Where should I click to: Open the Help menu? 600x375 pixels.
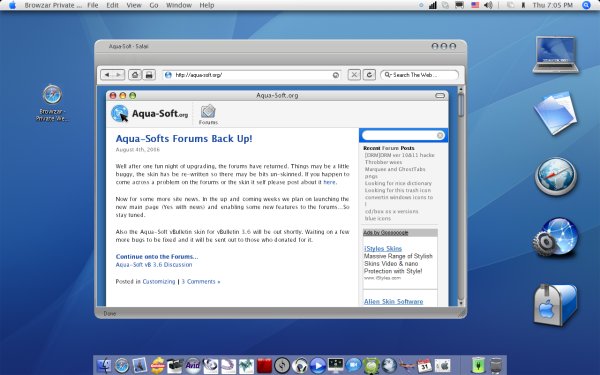[207, 5]
